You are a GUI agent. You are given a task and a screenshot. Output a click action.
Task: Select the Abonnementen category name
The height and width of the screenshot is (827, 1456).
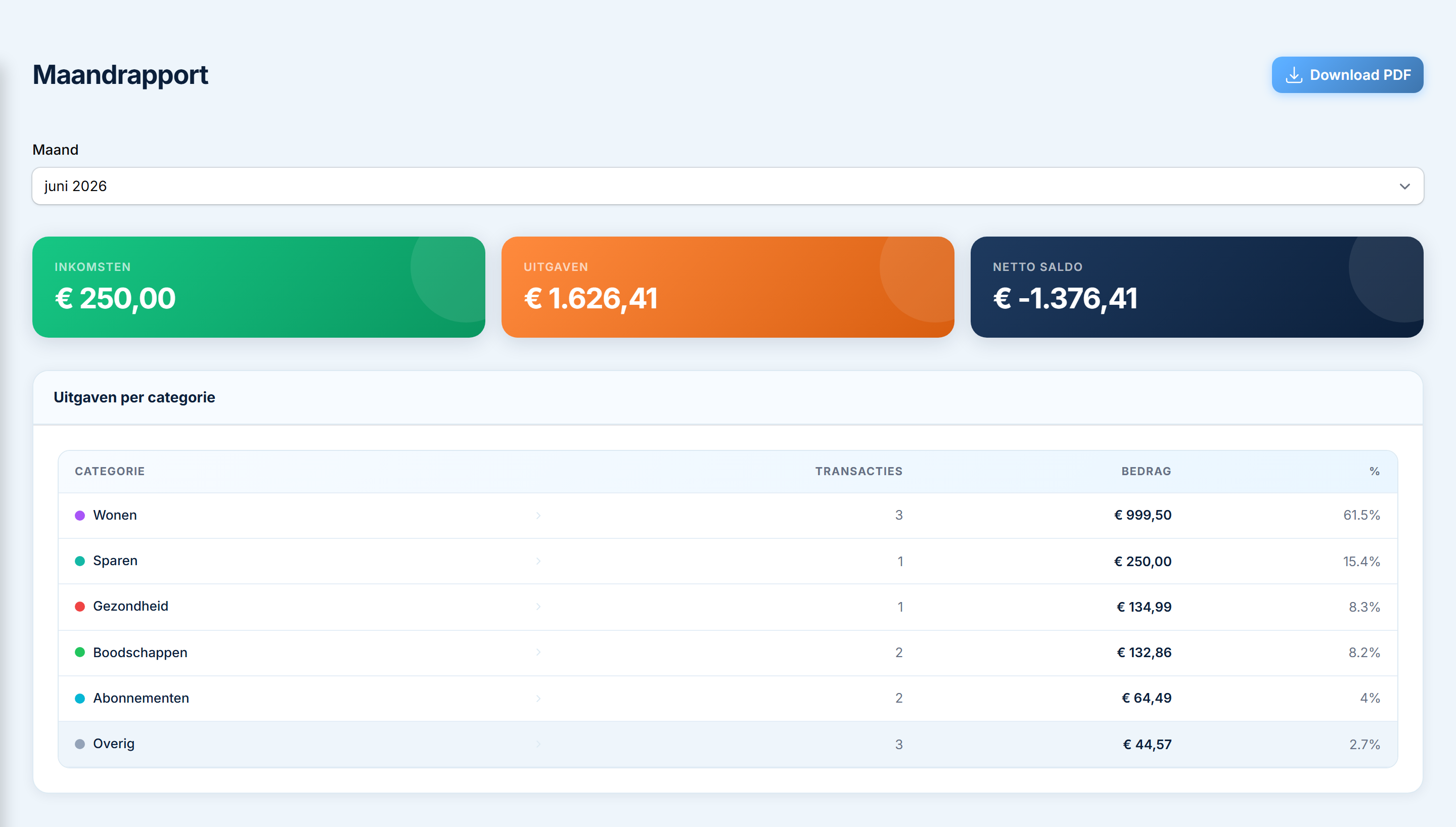[141, 698]
